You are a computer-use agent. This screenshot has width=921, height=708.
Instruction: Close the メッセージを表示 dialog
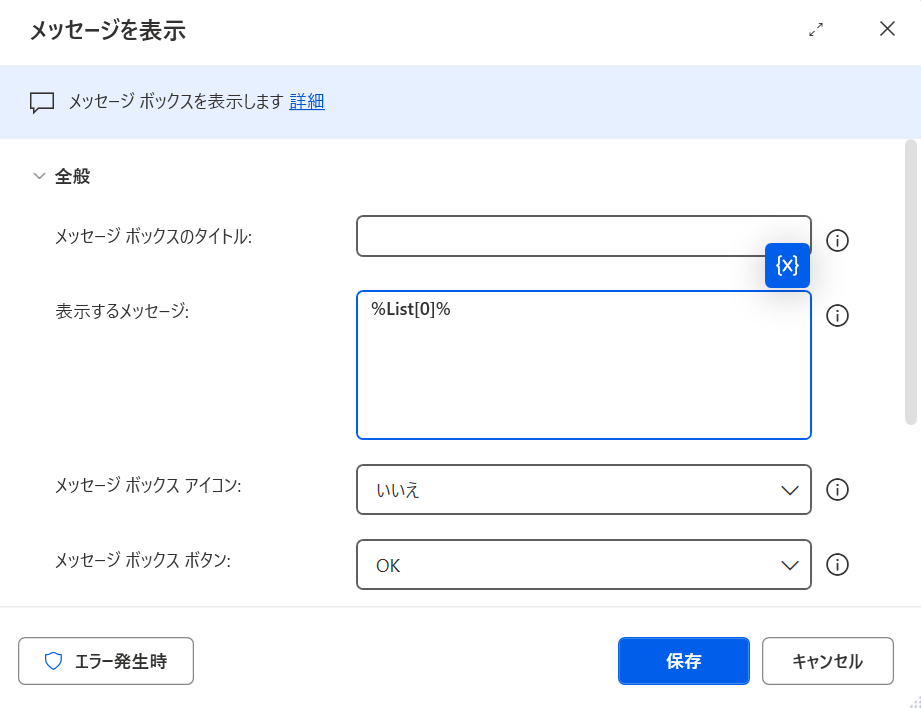(886, 29)
